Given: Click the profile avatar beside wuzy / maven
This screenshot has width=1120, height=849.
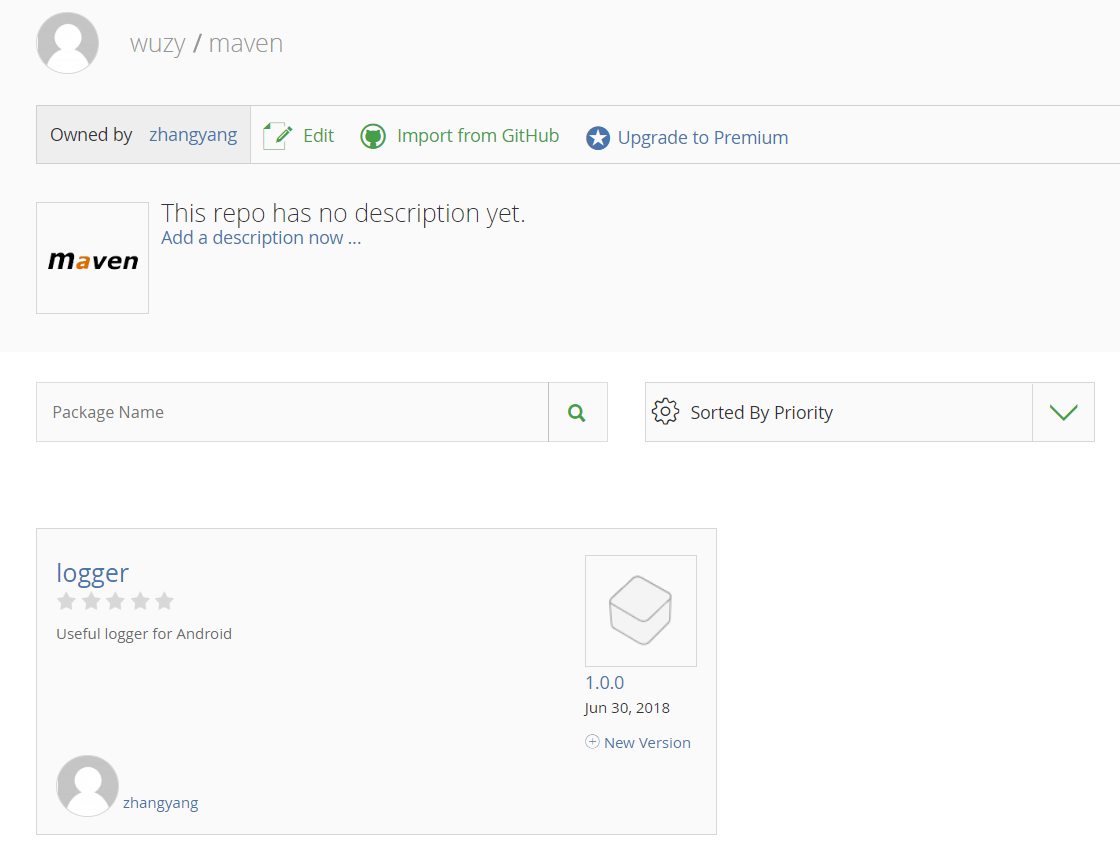Looking at the screenshot, I should coord(67,43).
